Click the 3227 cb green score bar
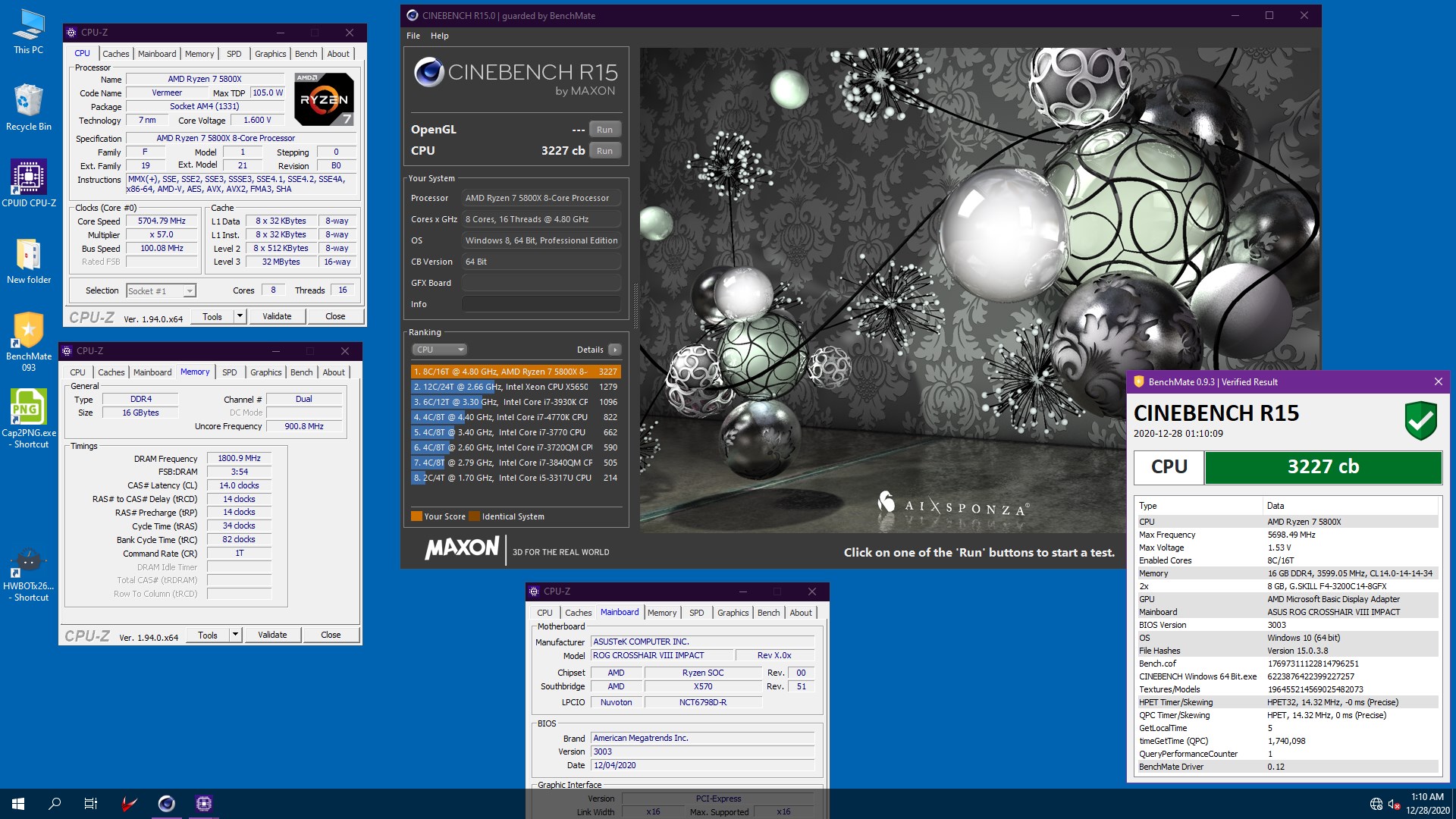 coord(1323,467)
